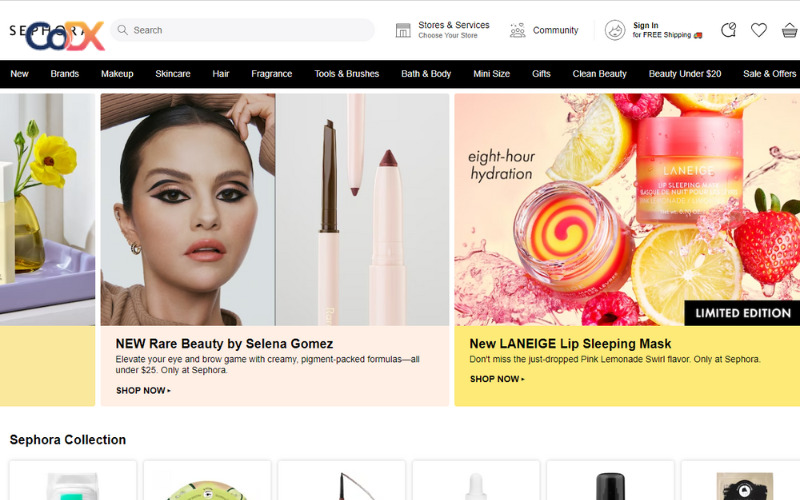Image resolution: width=800 pixels, height=500 pixels.
Task: Open the New menu item
Action: pos(19,74)
